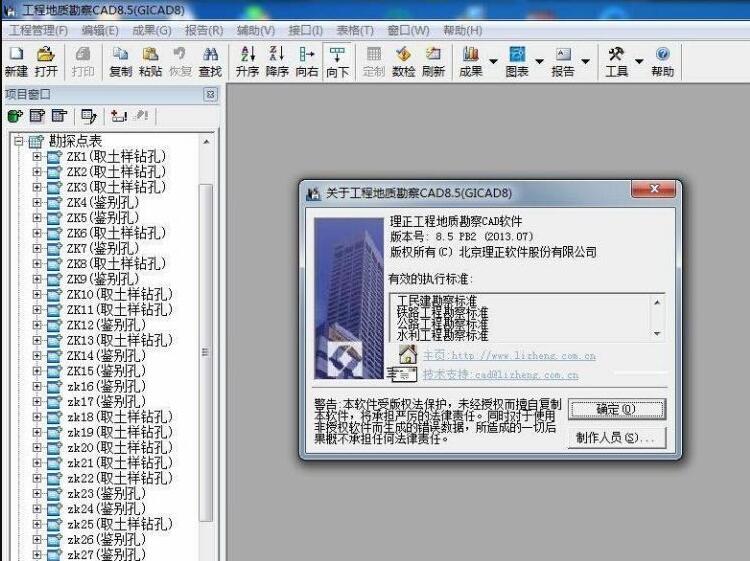Open the 帮助(H) menu

[x=463, y=31]
